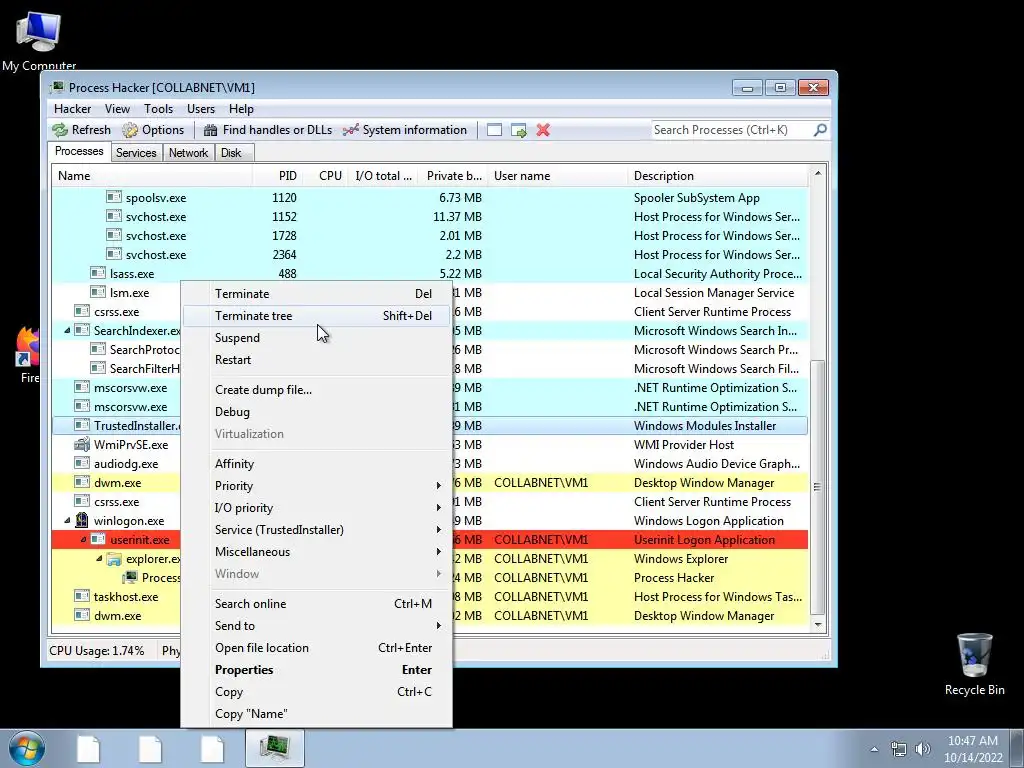Sort by the Description column header
Screen dimensions: 1024x768
[718, 176]
